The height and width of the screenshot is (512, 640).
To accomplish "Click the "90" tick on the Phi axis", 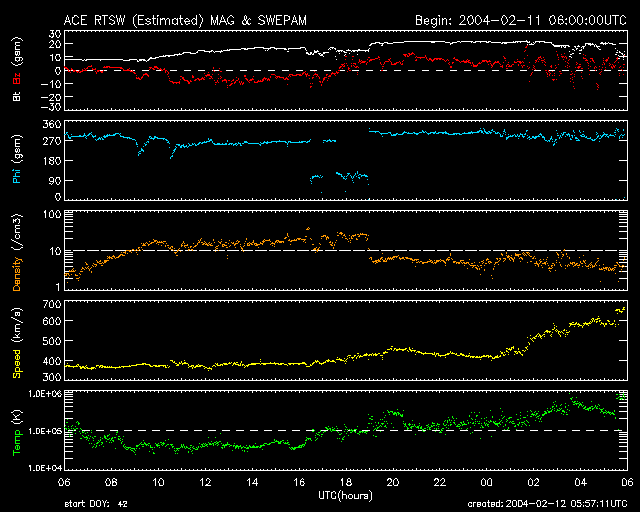I will 55,180.
